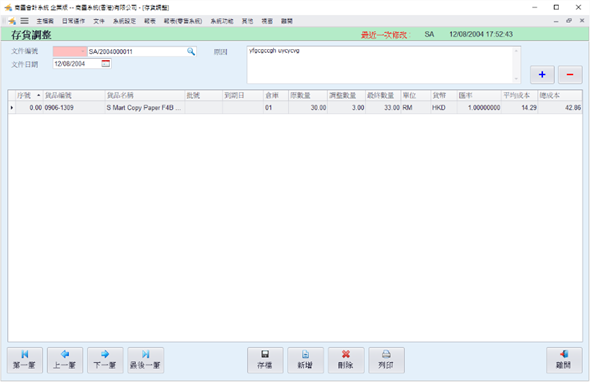Click into the reason (原因) text area
590x382 pixels.
point(380,65)
